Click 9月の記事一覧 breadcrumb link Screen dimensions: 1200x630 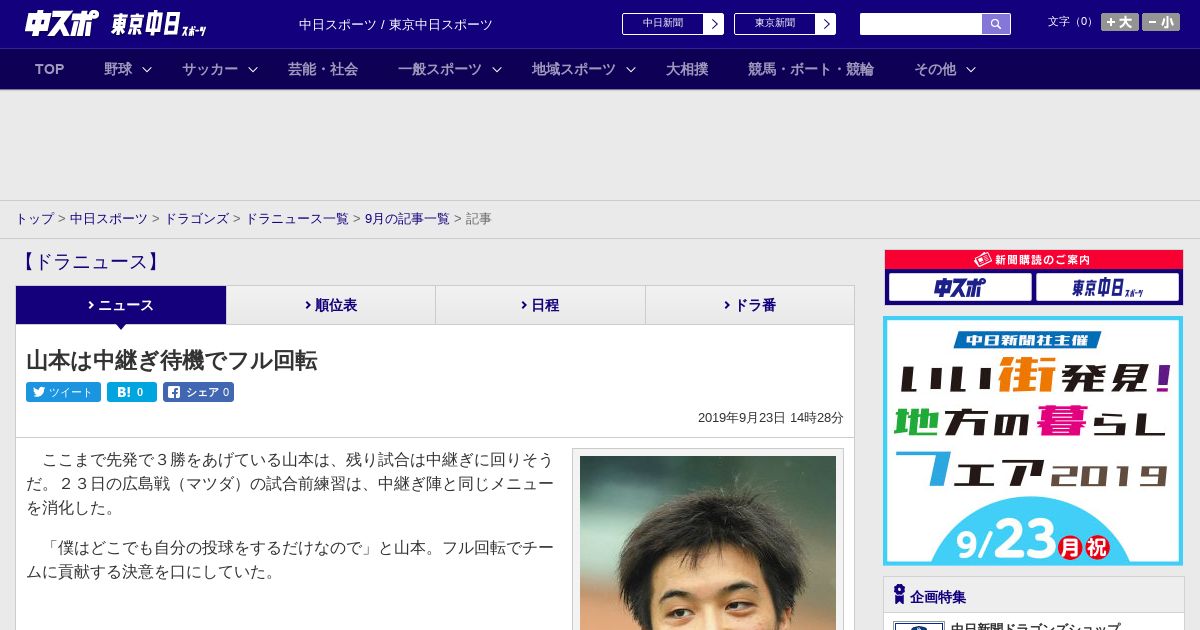point(407,218)
